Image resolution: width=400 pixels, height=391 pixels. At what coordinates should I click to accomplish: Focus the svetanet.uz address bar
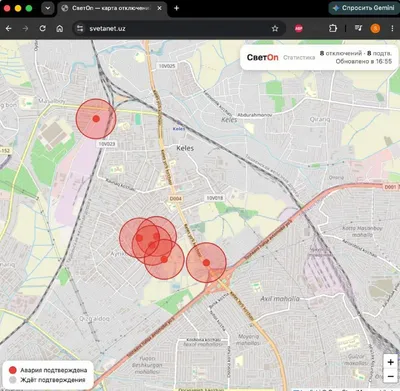(178, 29)
